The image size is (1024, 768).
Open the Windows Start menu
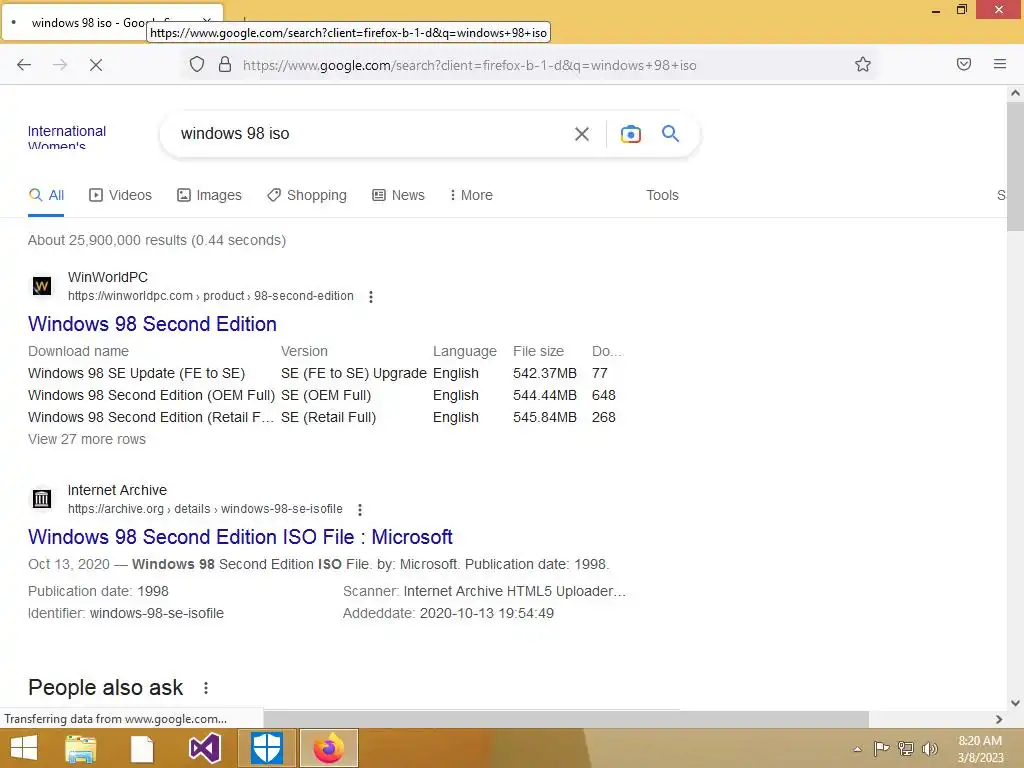click(x=24, y=748)
